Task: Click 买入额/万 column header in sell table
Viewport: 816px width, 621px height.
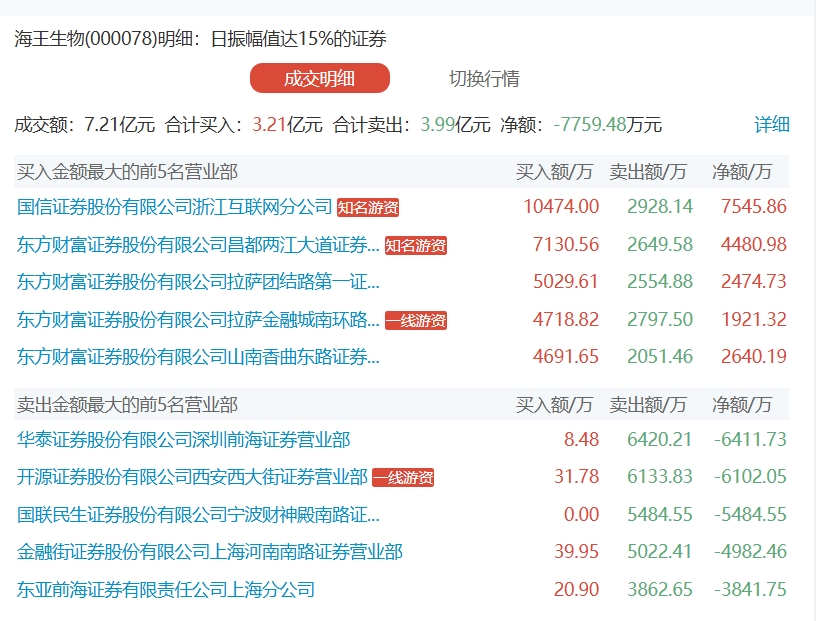Action: (554, 405)
